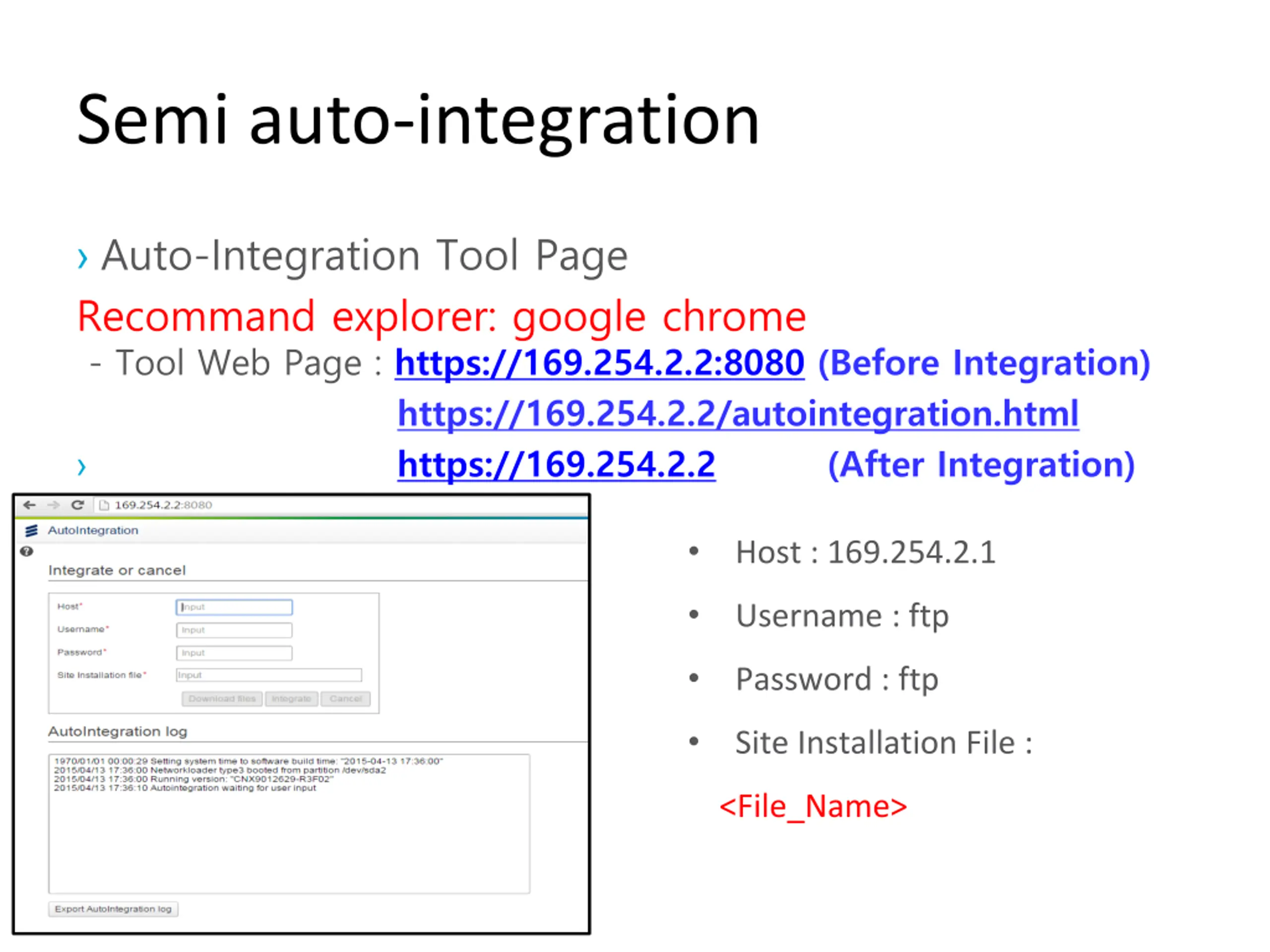
Task: Click the 'Integrate or cancel' heading
Action: (117, 570)
